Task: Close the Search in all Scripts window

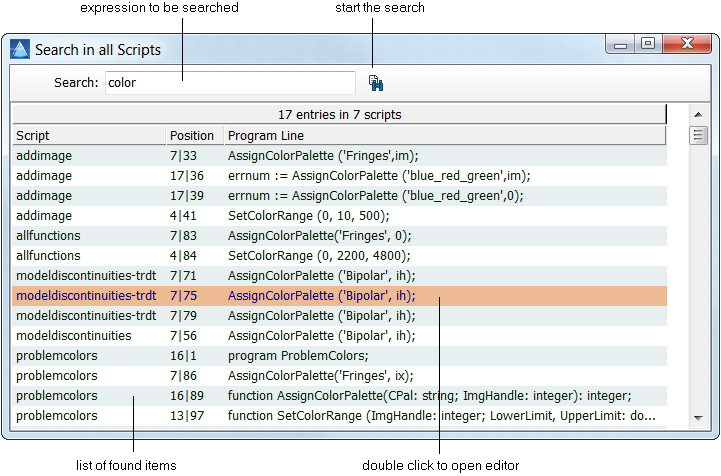Action: (687, 44)
